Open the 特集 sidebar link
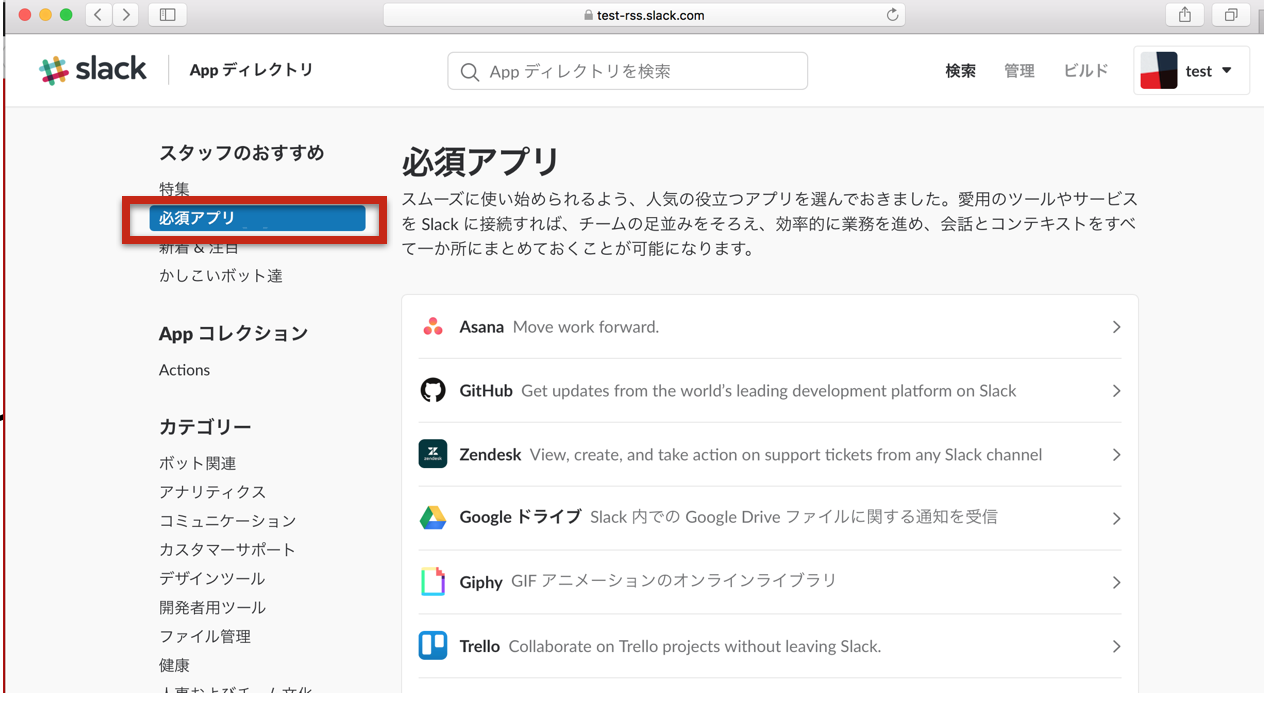Screen dimensions: 1266x702 pos(174,188)
